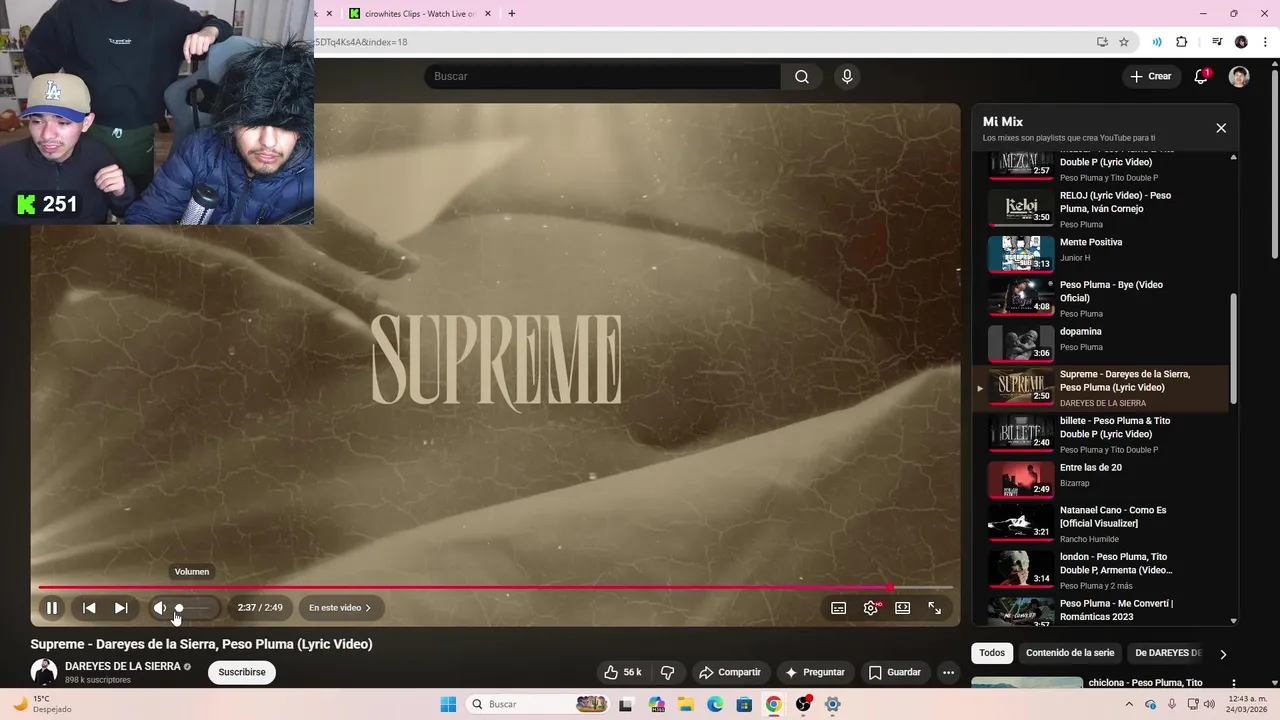Save the video with Guardar

point(895,672)
